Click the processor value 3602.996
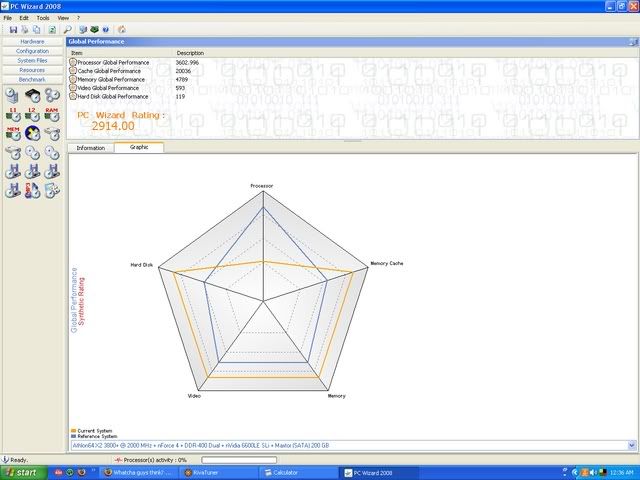This screenshot has width=640, height=480. pos(187,62)
